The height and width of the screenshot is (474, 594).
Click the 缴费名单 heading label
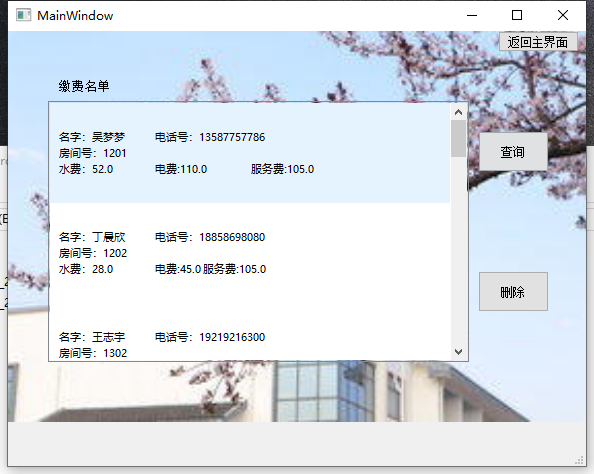(84, 86)
